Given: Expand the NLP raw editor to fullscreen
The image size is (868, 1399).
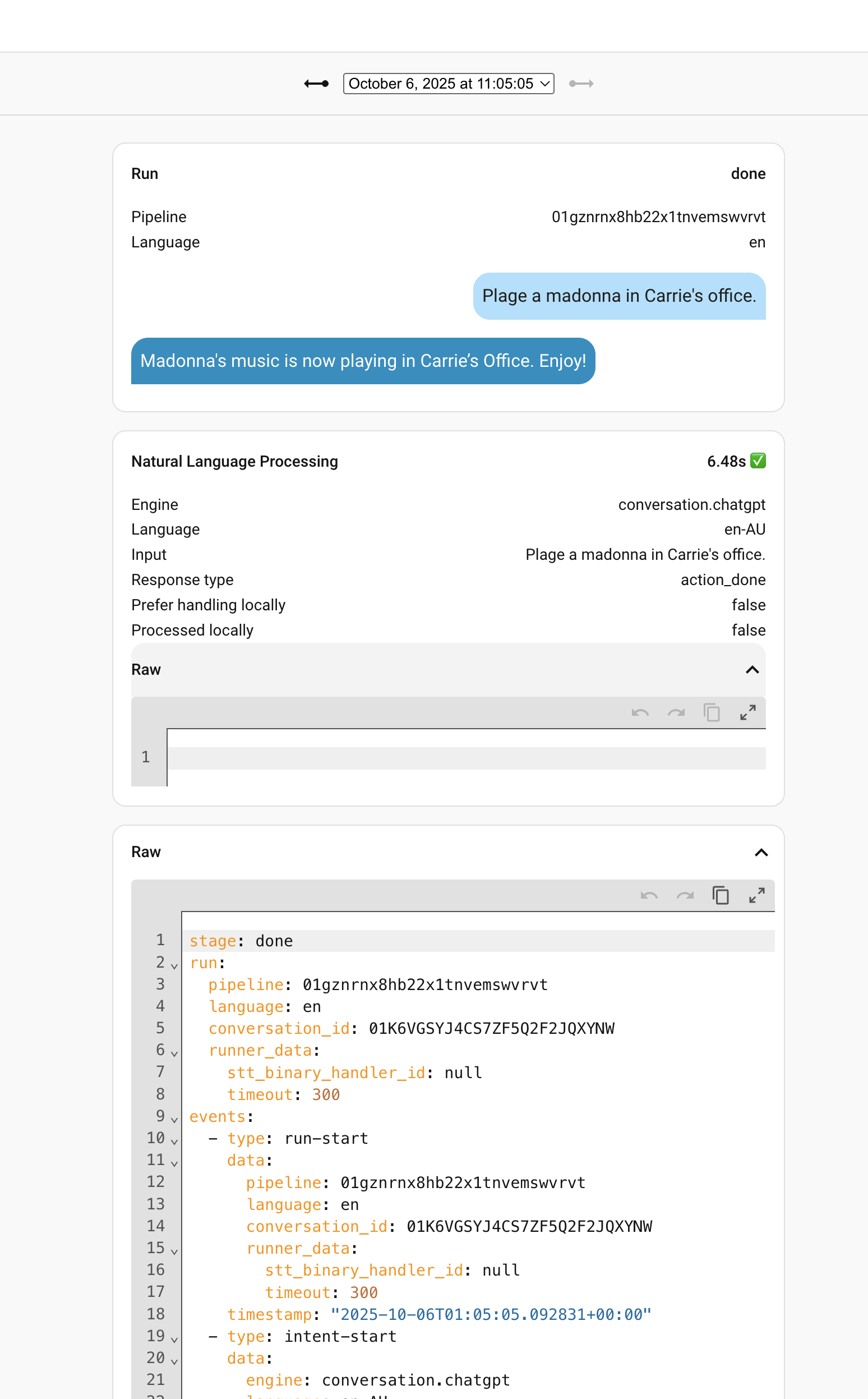Looking at the screenshot, I should click(x=747, y=713).
